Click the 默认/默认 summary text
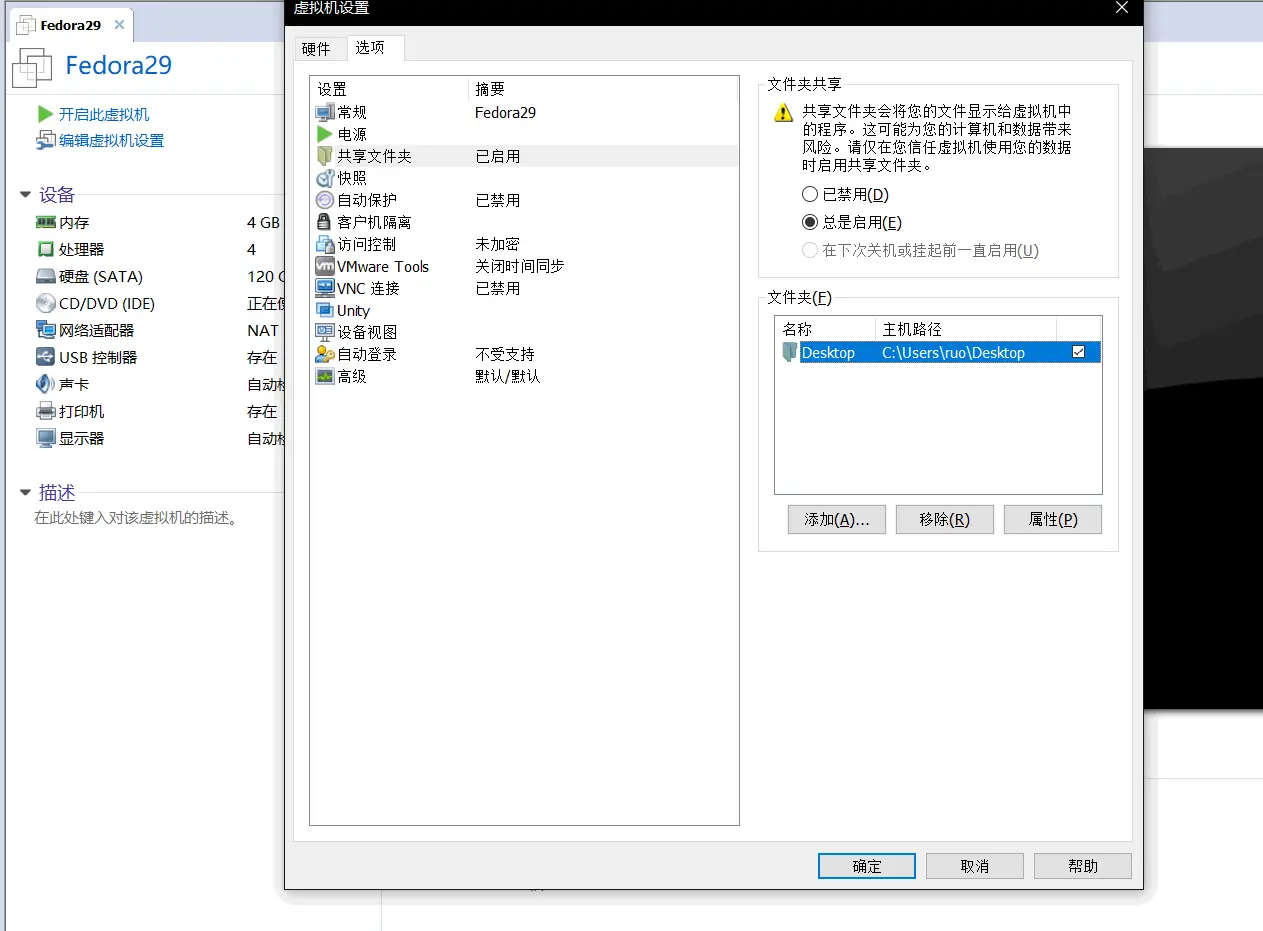Screen dimensions: 1263x931 [508, 376]
